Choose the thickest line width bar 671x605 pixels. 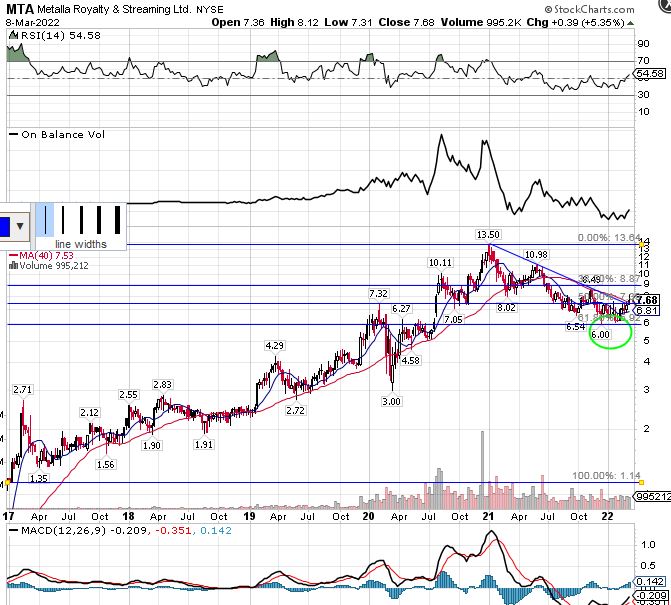(x=117, y=220)
